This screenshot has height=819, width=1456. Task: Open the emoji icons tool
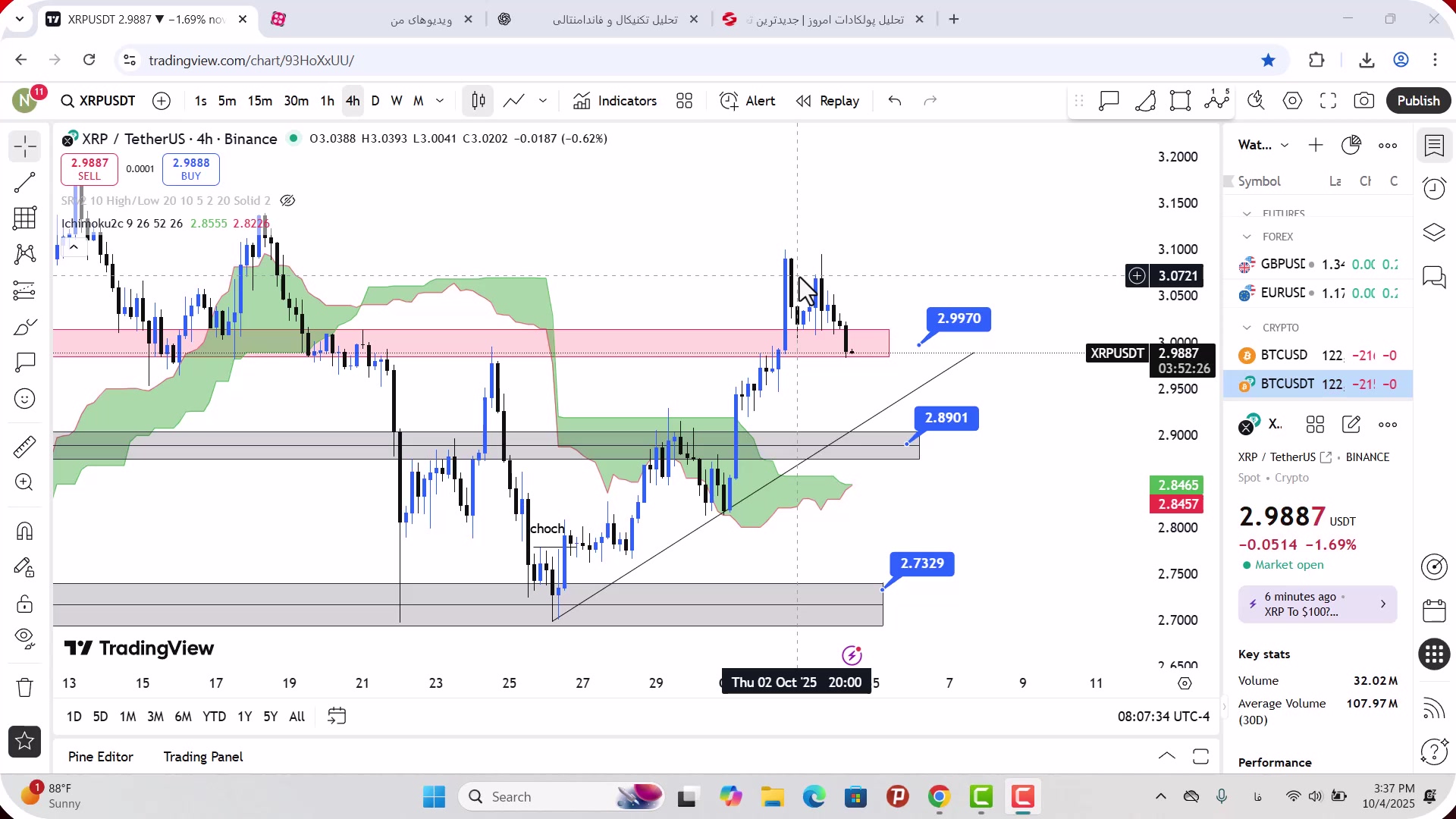[25, 399]
